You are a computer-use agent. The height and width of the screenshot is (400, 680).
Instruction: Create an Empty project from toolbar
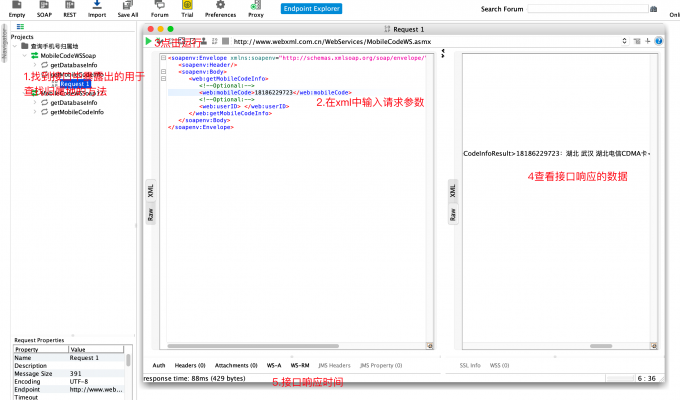tap(17, 9)
